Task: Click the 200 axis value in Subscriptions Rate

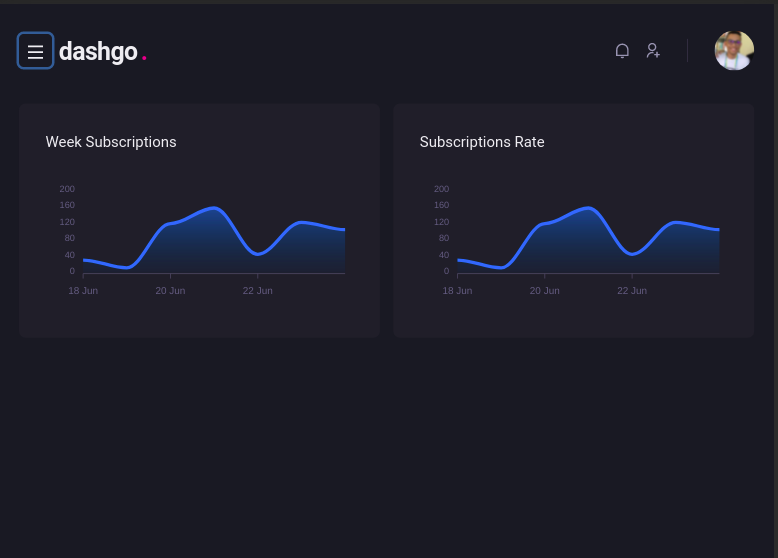Action: coord(441,189)
